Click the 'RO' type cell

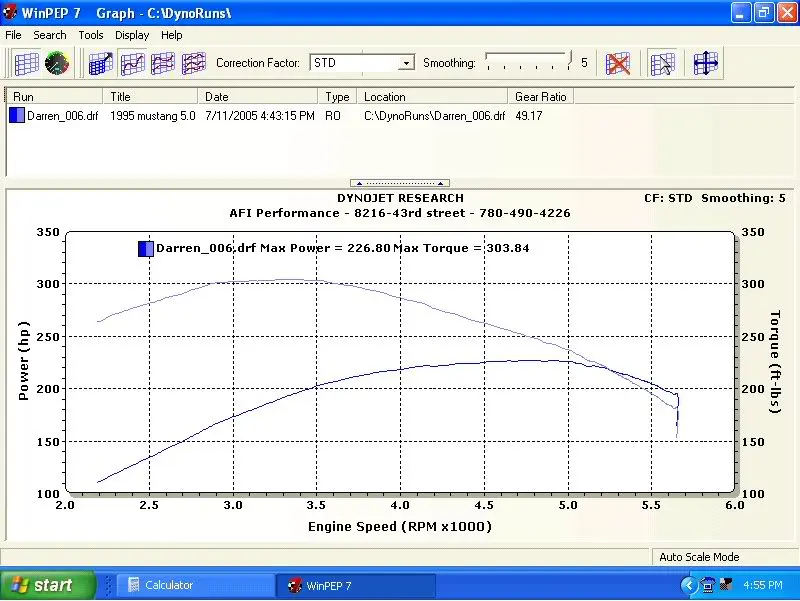pyautogui.click(x=333, y=116)
